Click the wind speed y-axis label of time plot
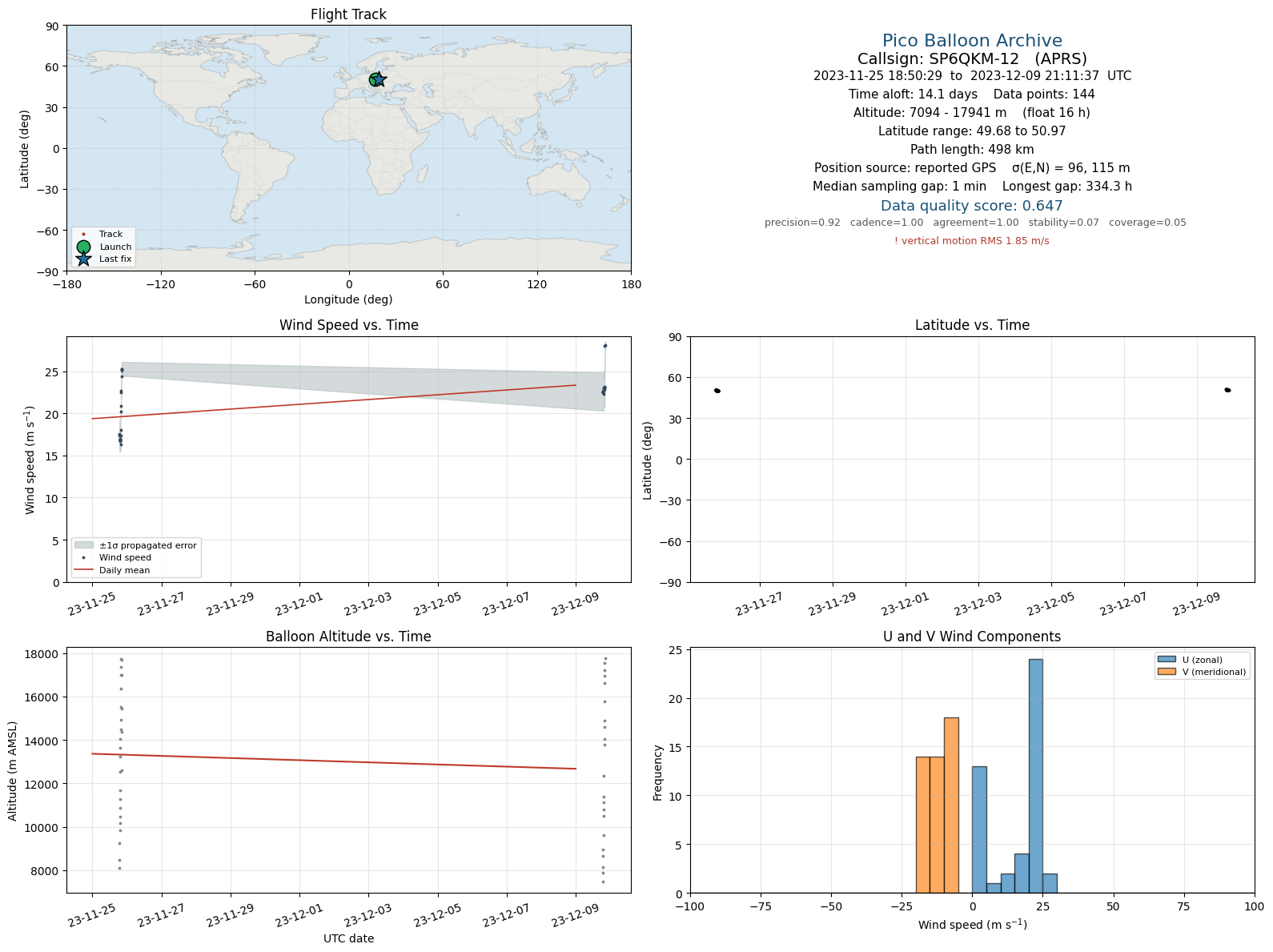This screenshot has height=952, width=1273. click(30, 460)
